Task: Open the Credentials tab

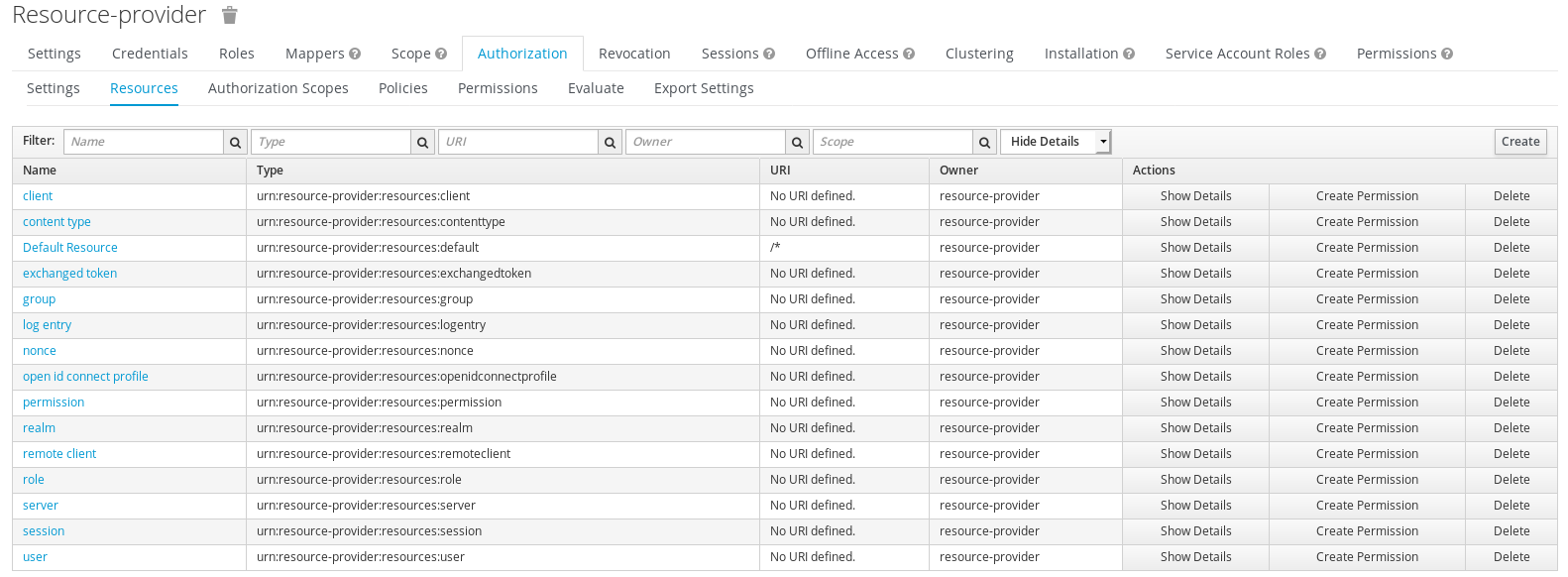Action: pyautogui.click(x=150, y=54)
